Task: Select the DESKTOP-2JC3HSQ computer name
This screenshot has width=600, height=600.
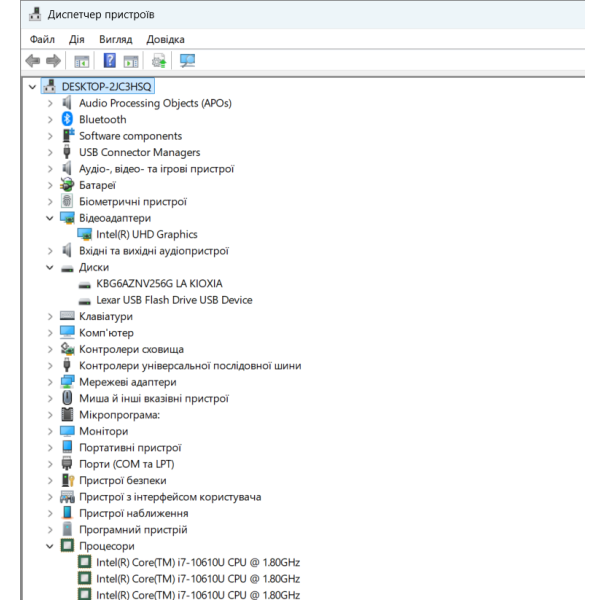Action: (106, 87)
